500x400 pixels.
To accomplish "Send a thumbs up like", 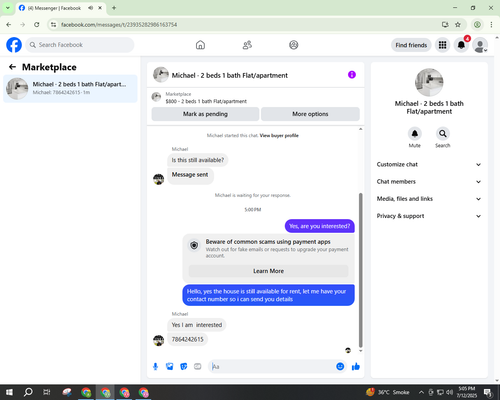I will 356,367.
